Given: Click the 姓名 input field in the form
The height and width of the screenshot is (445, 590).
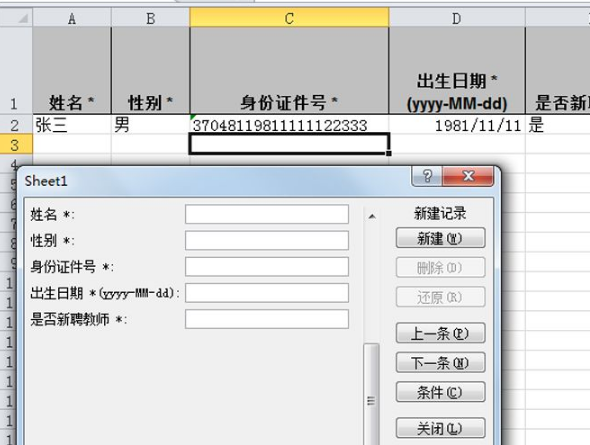Looking at the screenshot, I should tap(267, 214).
